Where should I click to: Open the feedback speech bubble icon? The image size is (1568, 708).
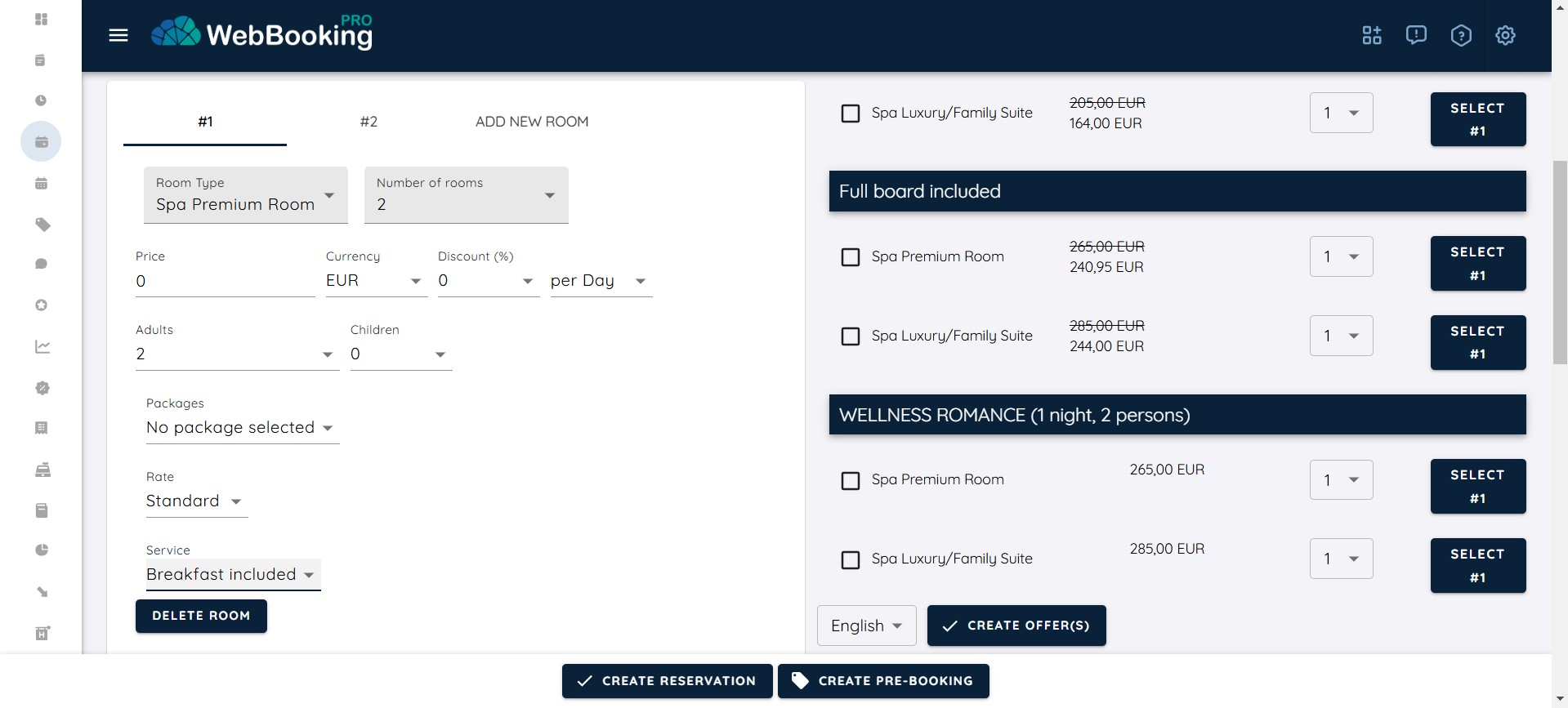click(1415, 35)
